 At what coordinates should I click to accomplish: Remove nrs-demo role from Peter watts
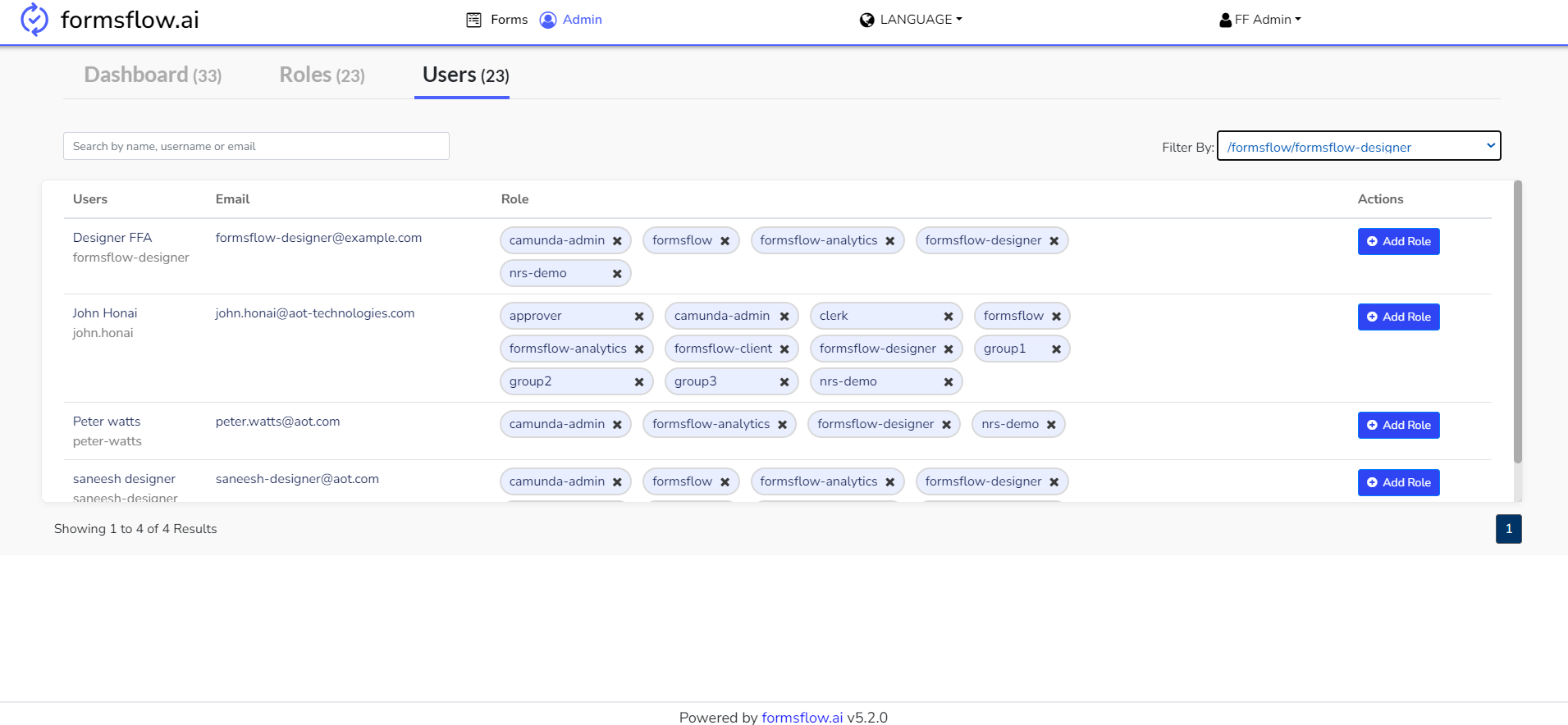click(x=1051, y=425)
